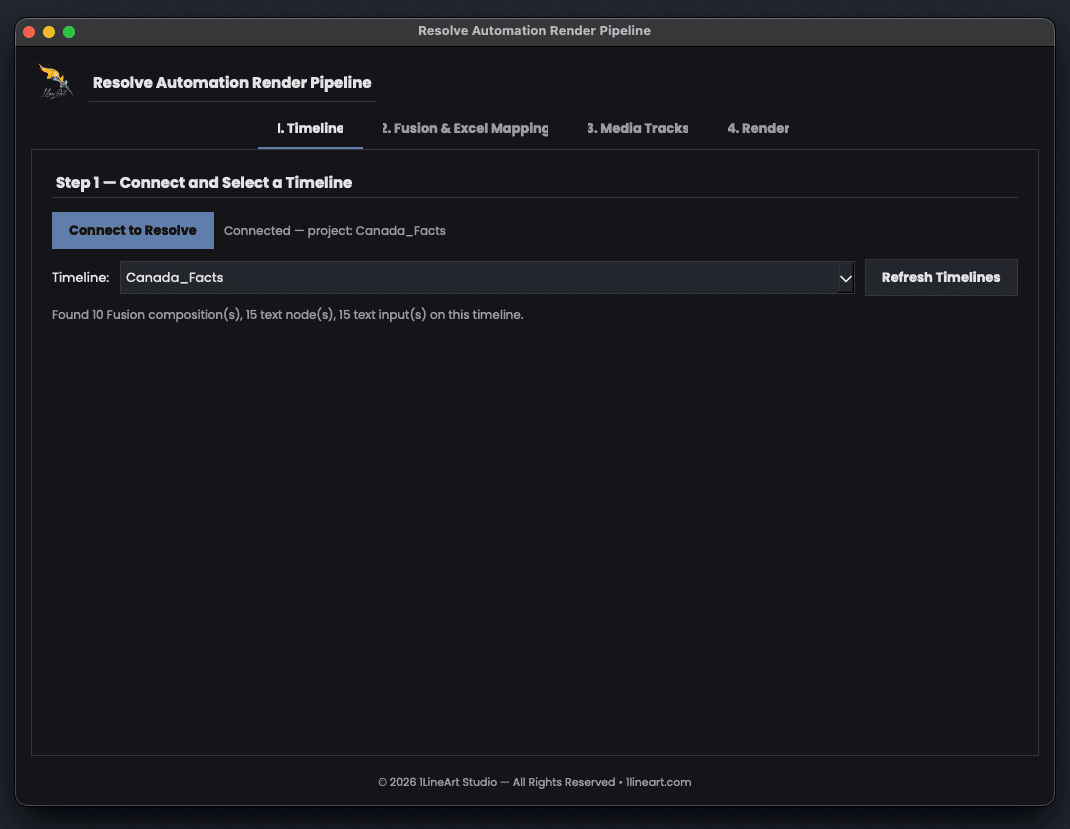Click the 'Timeline:' field label
This screenshot has width=1070, height=829.
(81, 278)
